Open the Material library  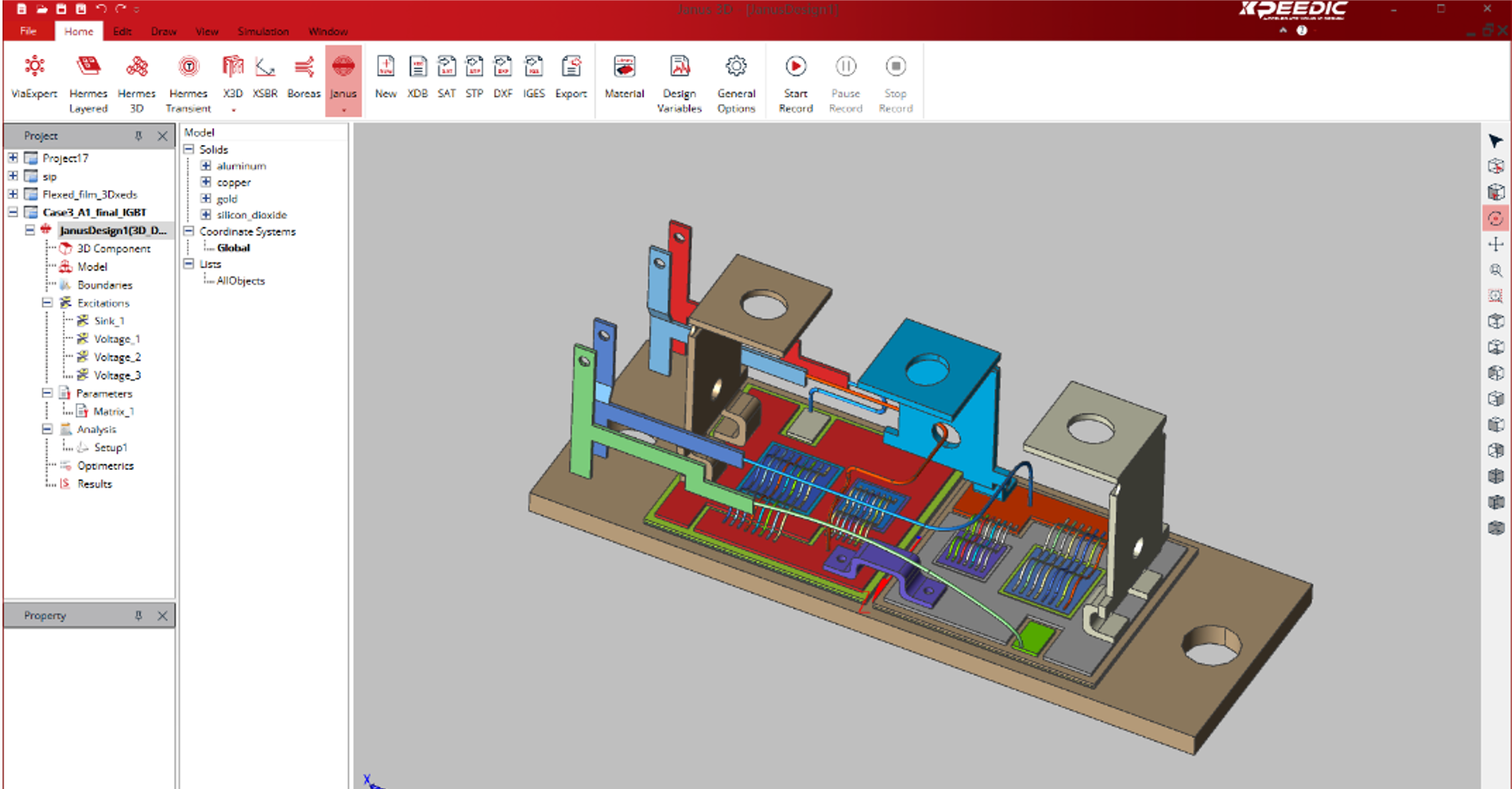pyautogui.click(x=624, y=77)
